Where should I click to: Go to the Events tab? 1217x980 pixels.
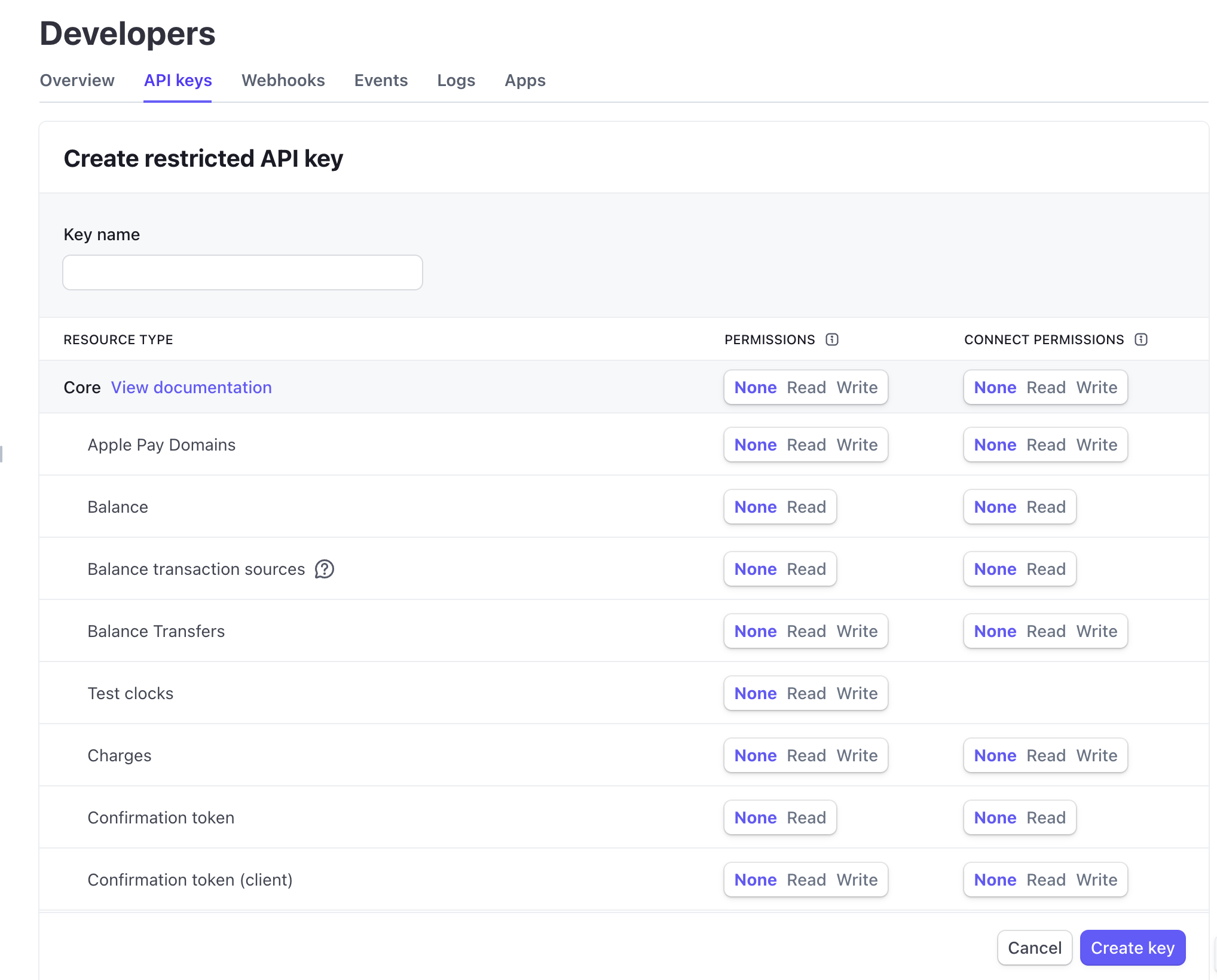point(381,80)
